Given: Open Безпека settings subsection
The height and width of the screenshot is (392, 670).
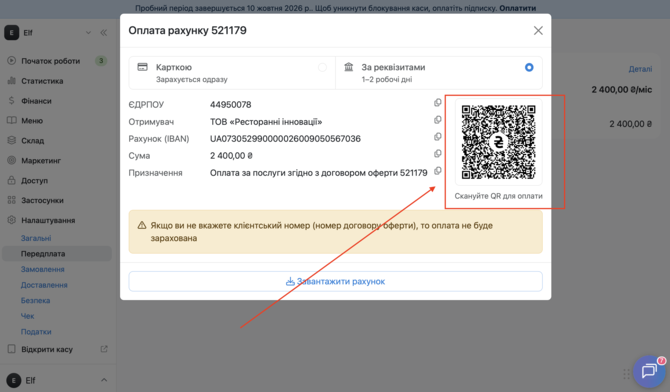Looking at the screenshot, I should pyautogui.click(x=35, y=301).
